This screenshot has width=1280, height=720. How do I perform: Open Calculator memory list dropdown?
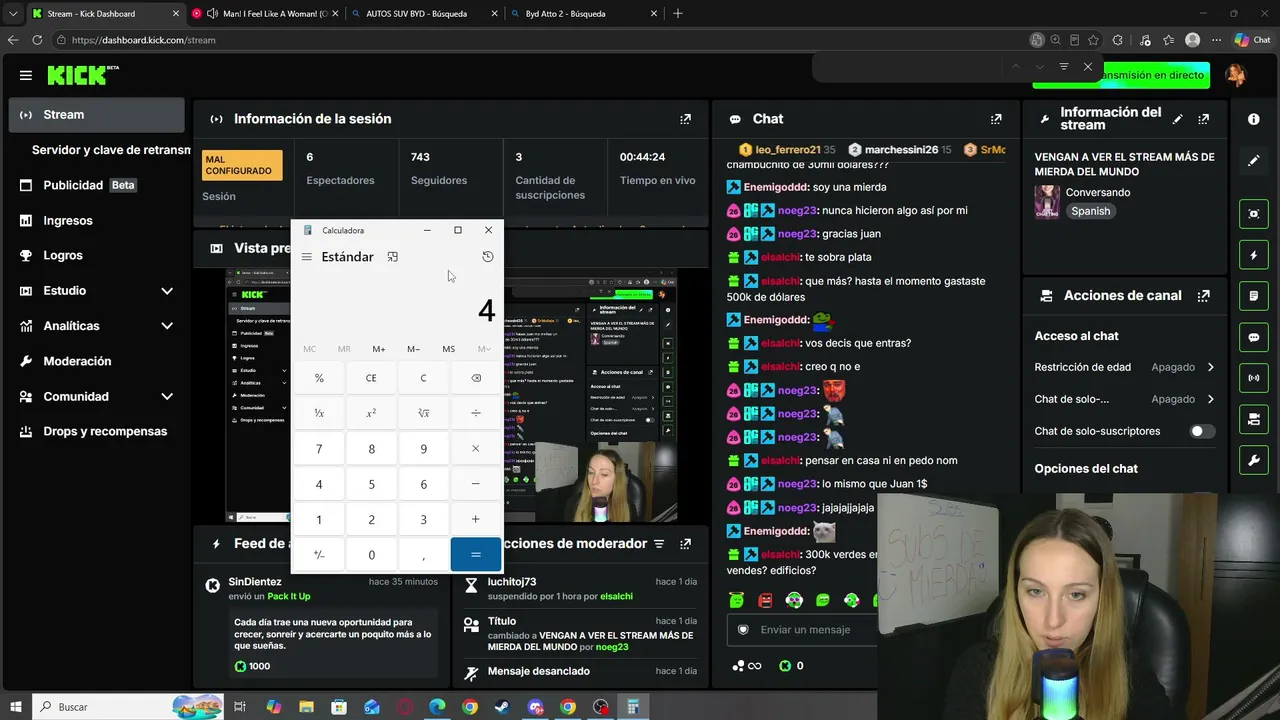484,349
